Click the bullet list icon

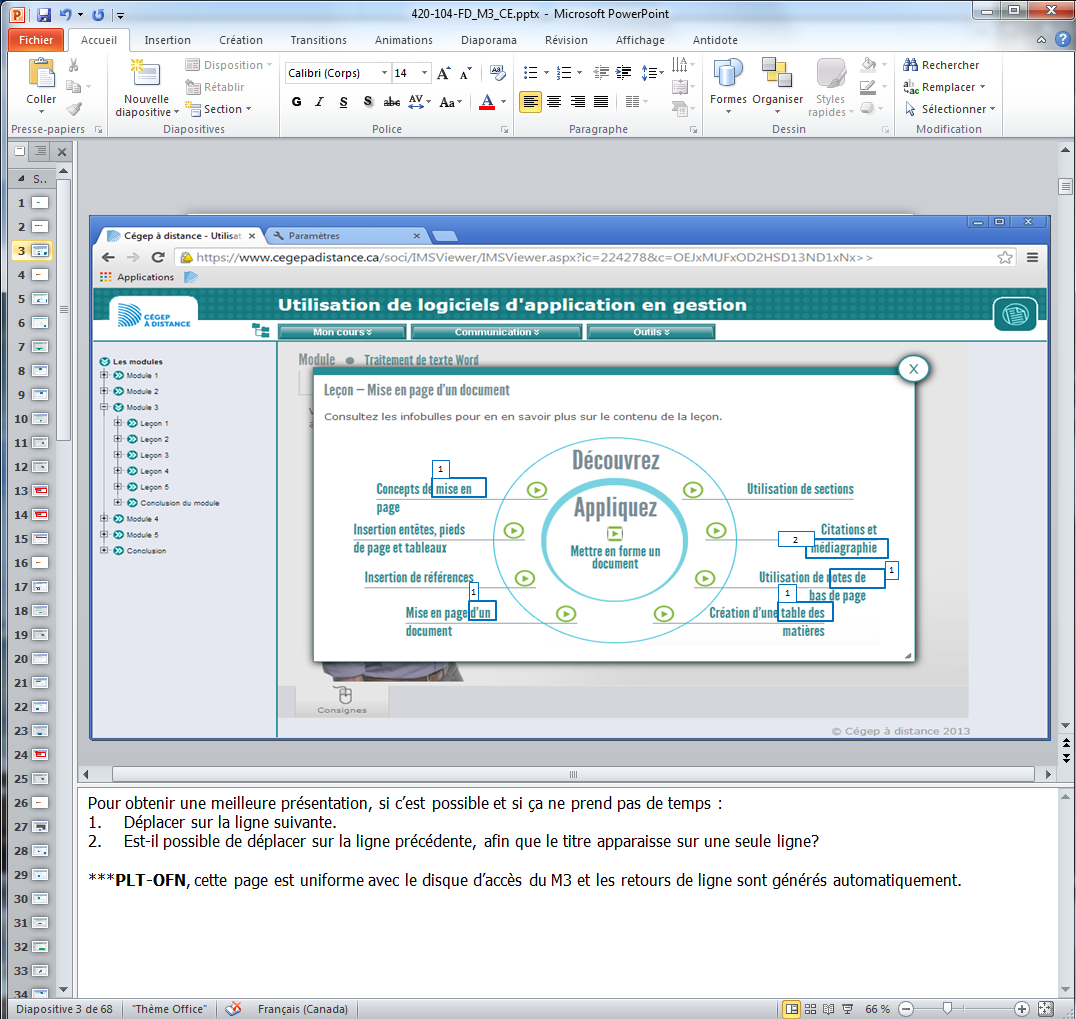(531, 73)
